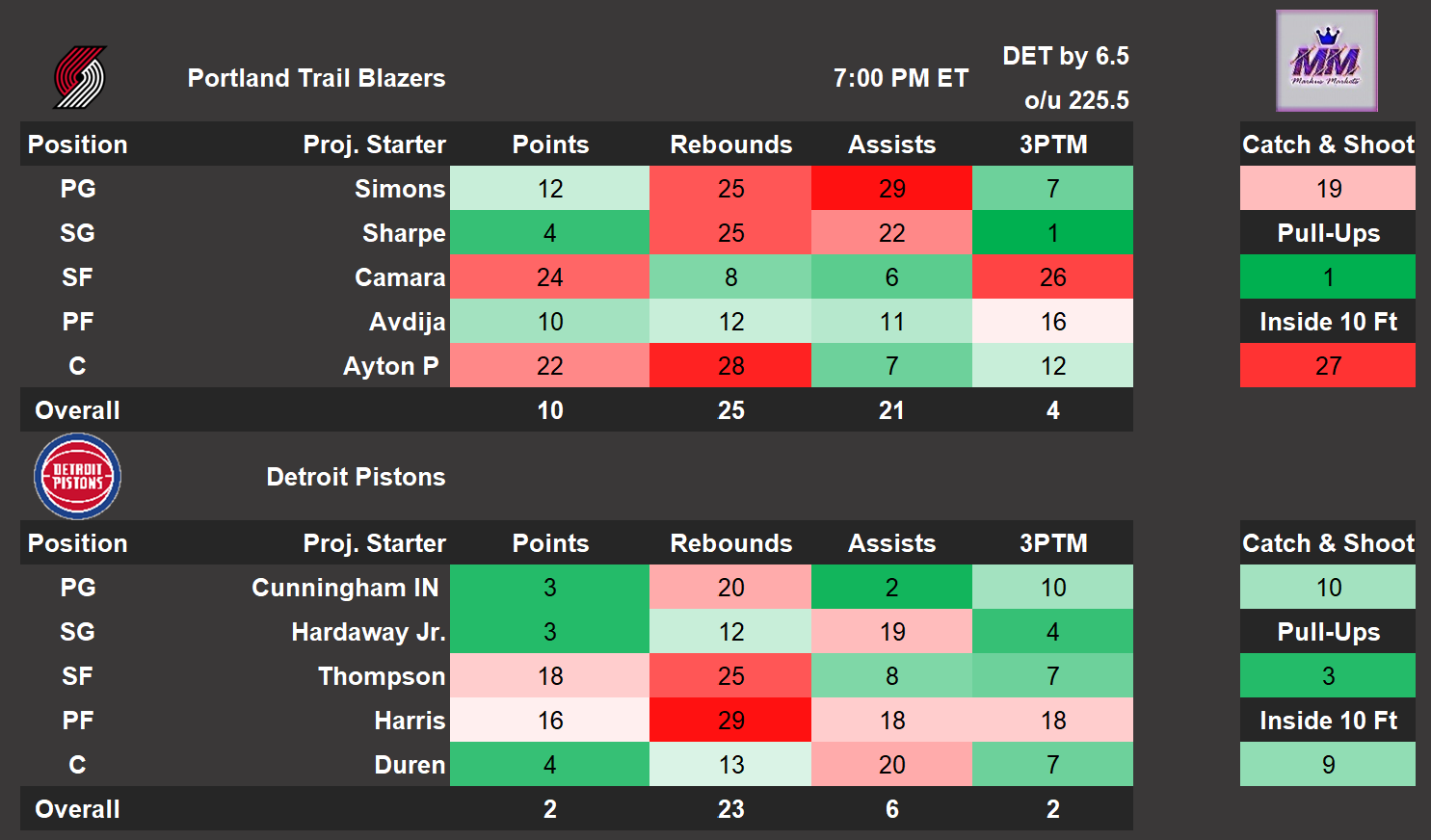
Task: Click the o/u 225.5 total
Action: (1076, 100)
